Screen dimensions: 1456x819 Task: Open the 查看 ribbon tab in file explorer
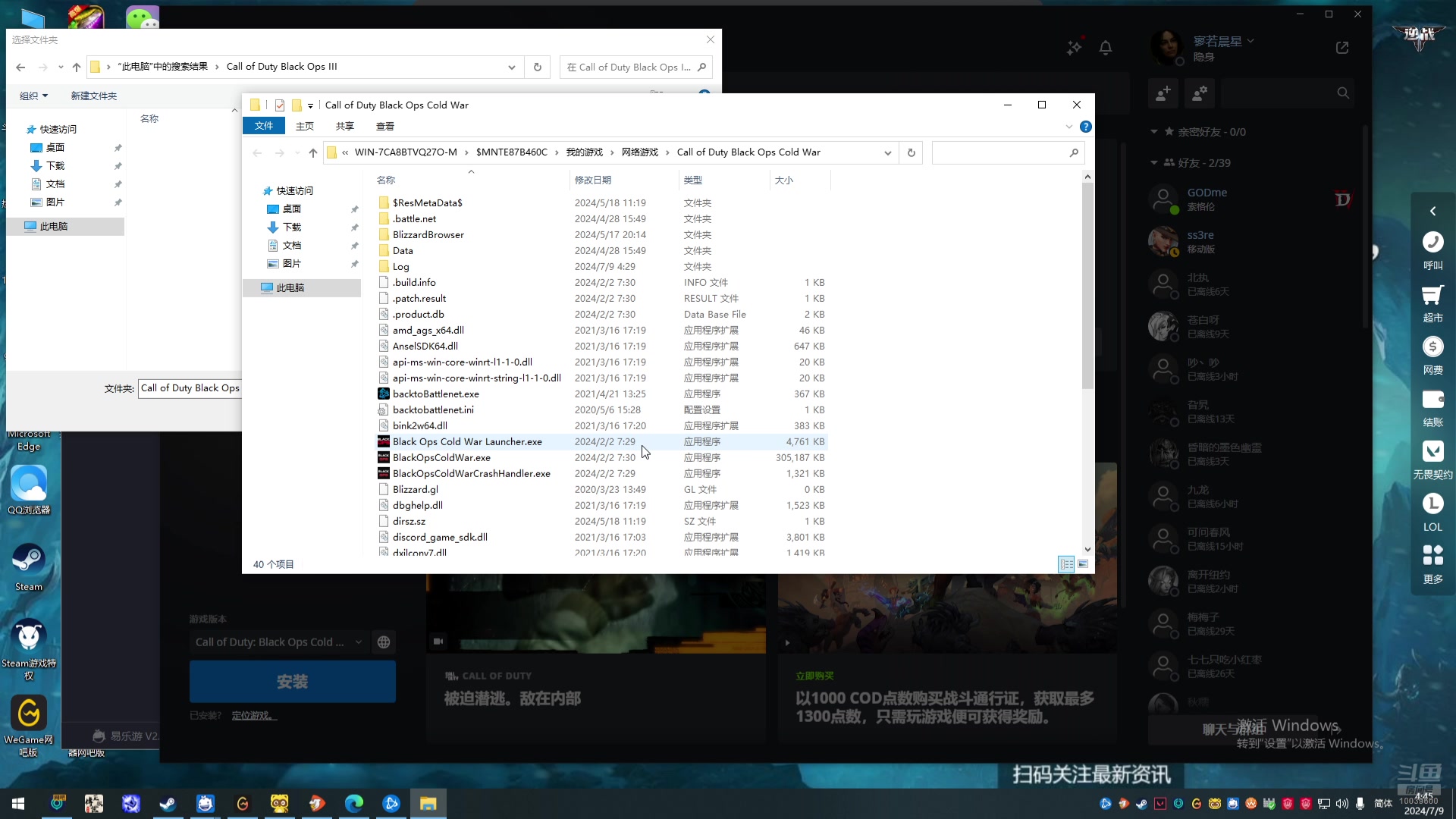[385, 126]
